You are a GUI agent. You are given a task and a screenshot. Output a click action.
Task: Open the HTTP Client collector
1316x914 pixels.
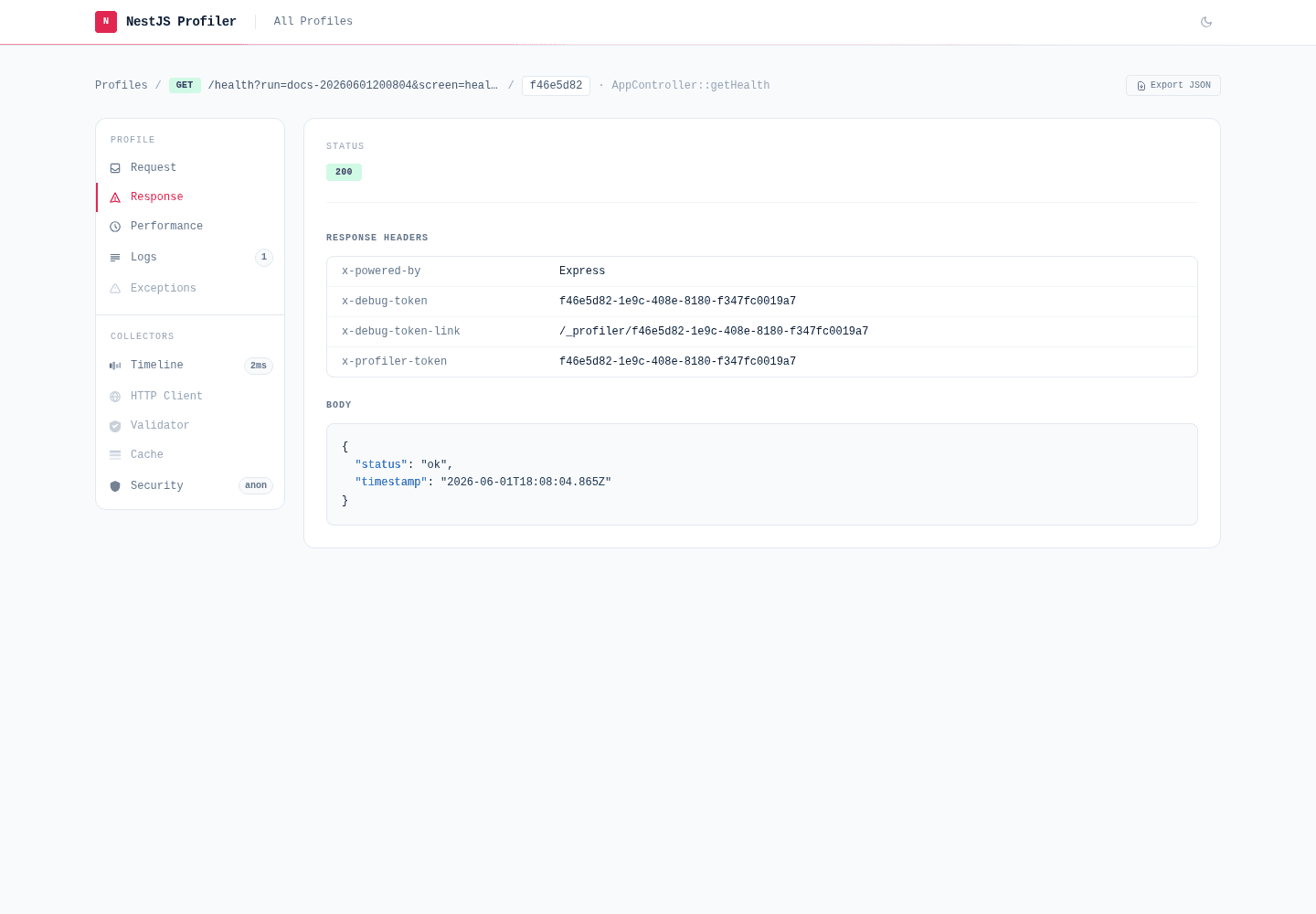point(190,397)
